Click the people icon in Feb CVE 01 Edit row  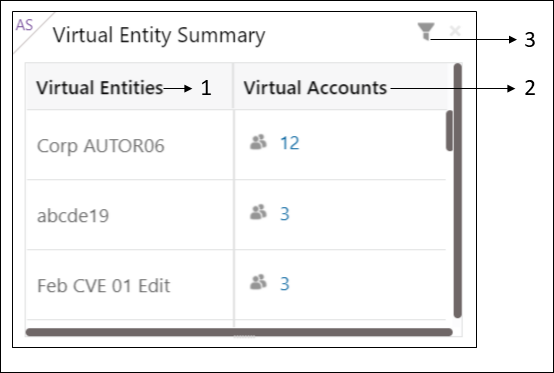[x=258, y=282]
